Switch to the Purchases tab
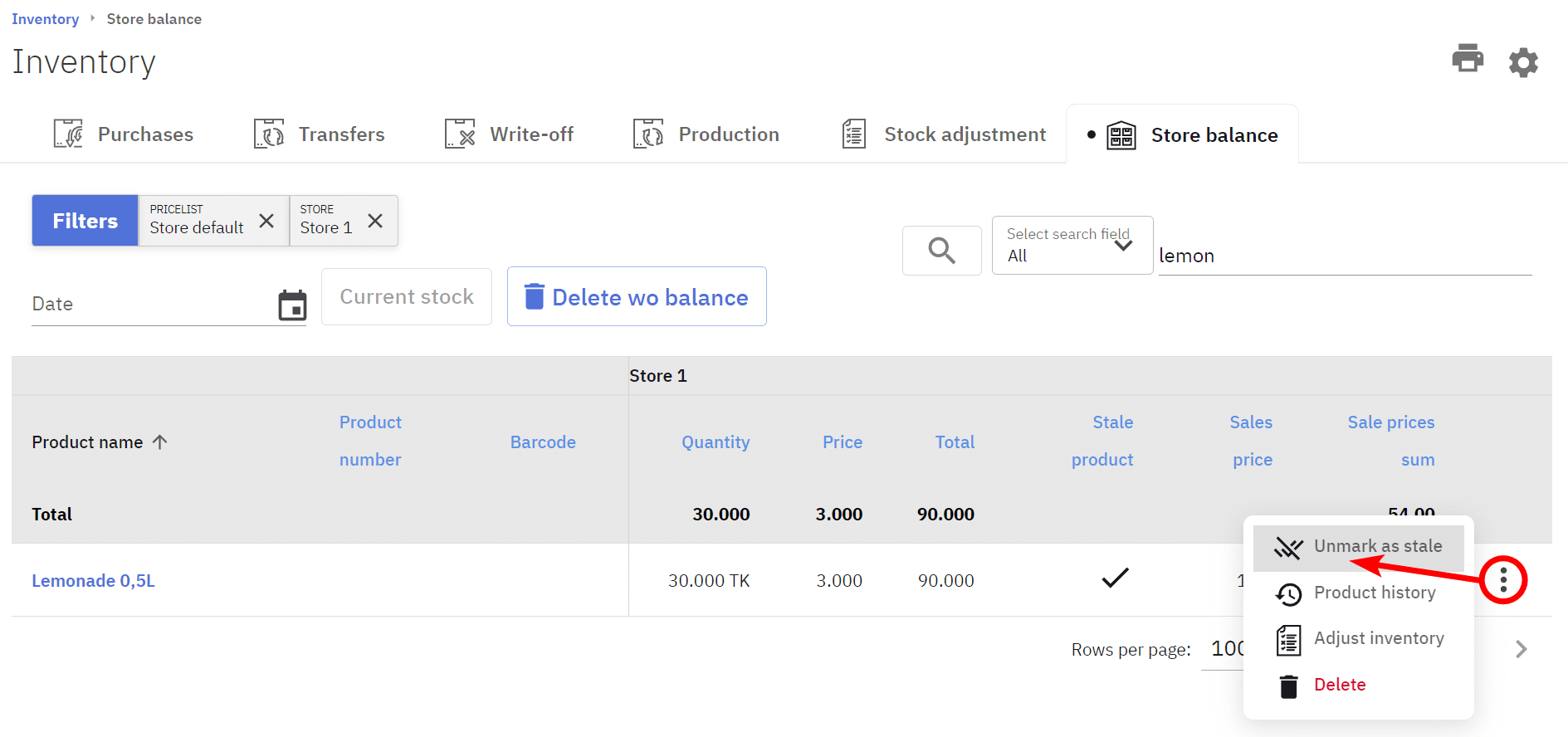 125,134
